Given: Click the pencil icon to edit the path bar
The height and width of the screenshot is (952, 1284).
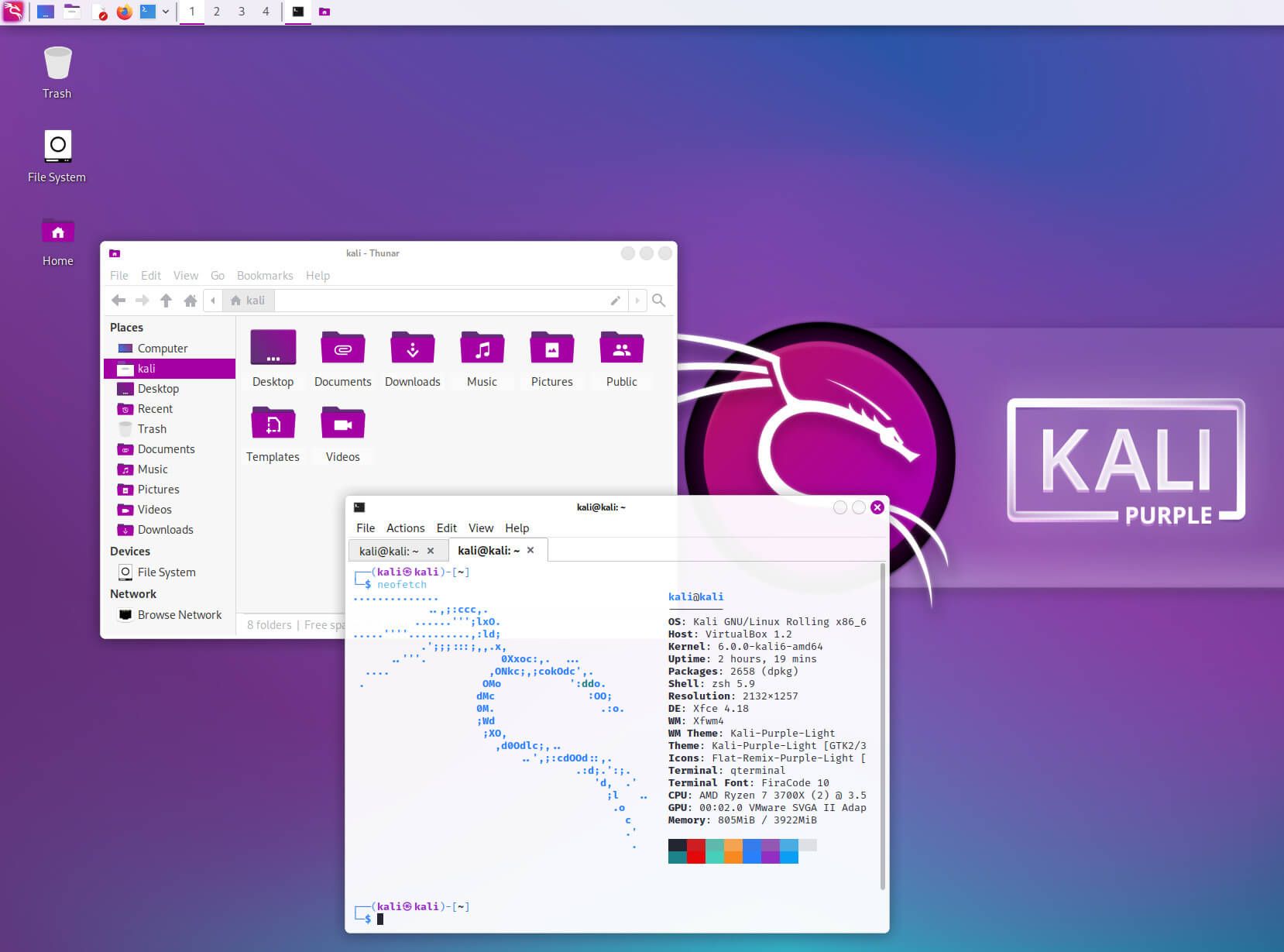Looking at the screenshot, I should point(616,300).
